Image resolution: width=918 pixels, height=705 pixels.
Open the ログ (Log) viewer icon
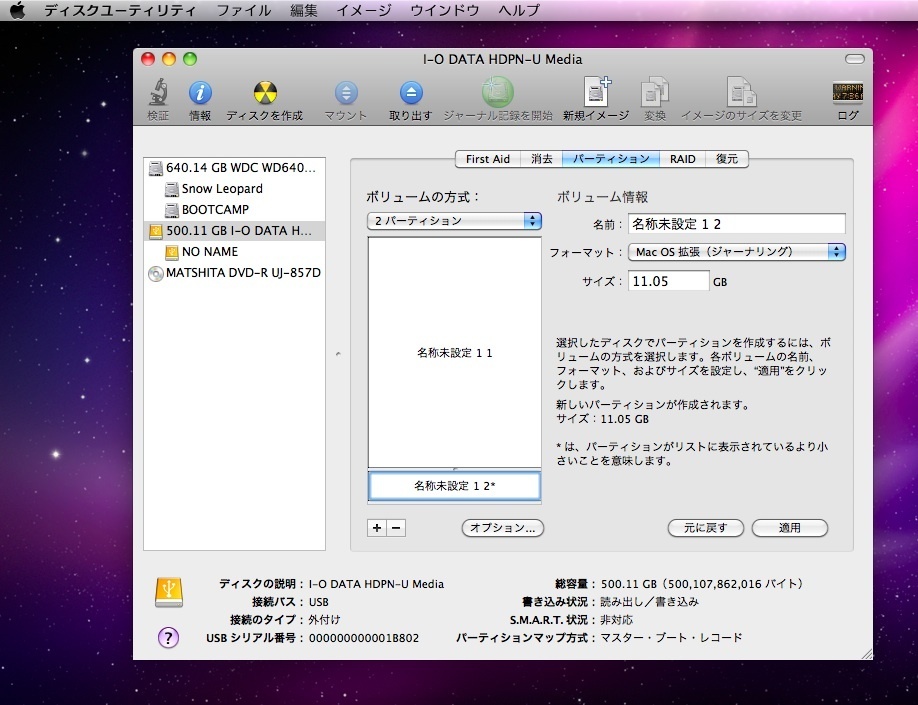(x=847, y=95)
